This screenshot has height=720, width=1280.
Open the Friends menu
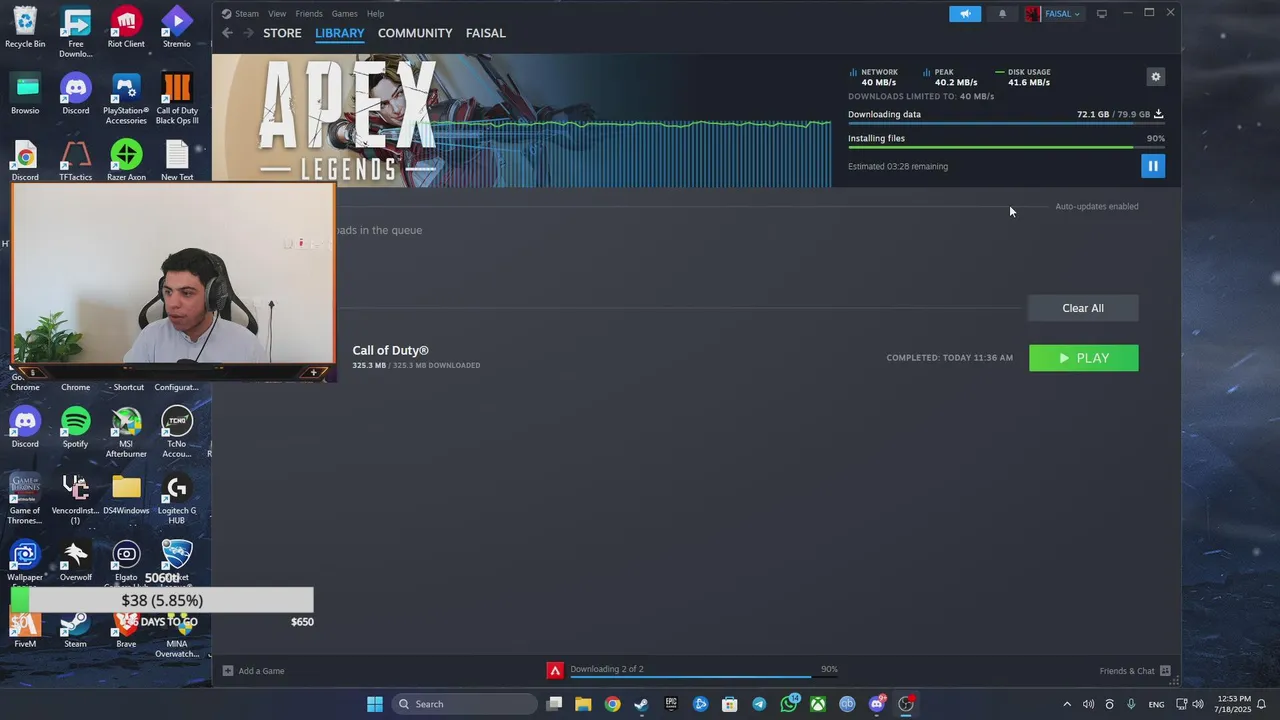click(309, 14)
